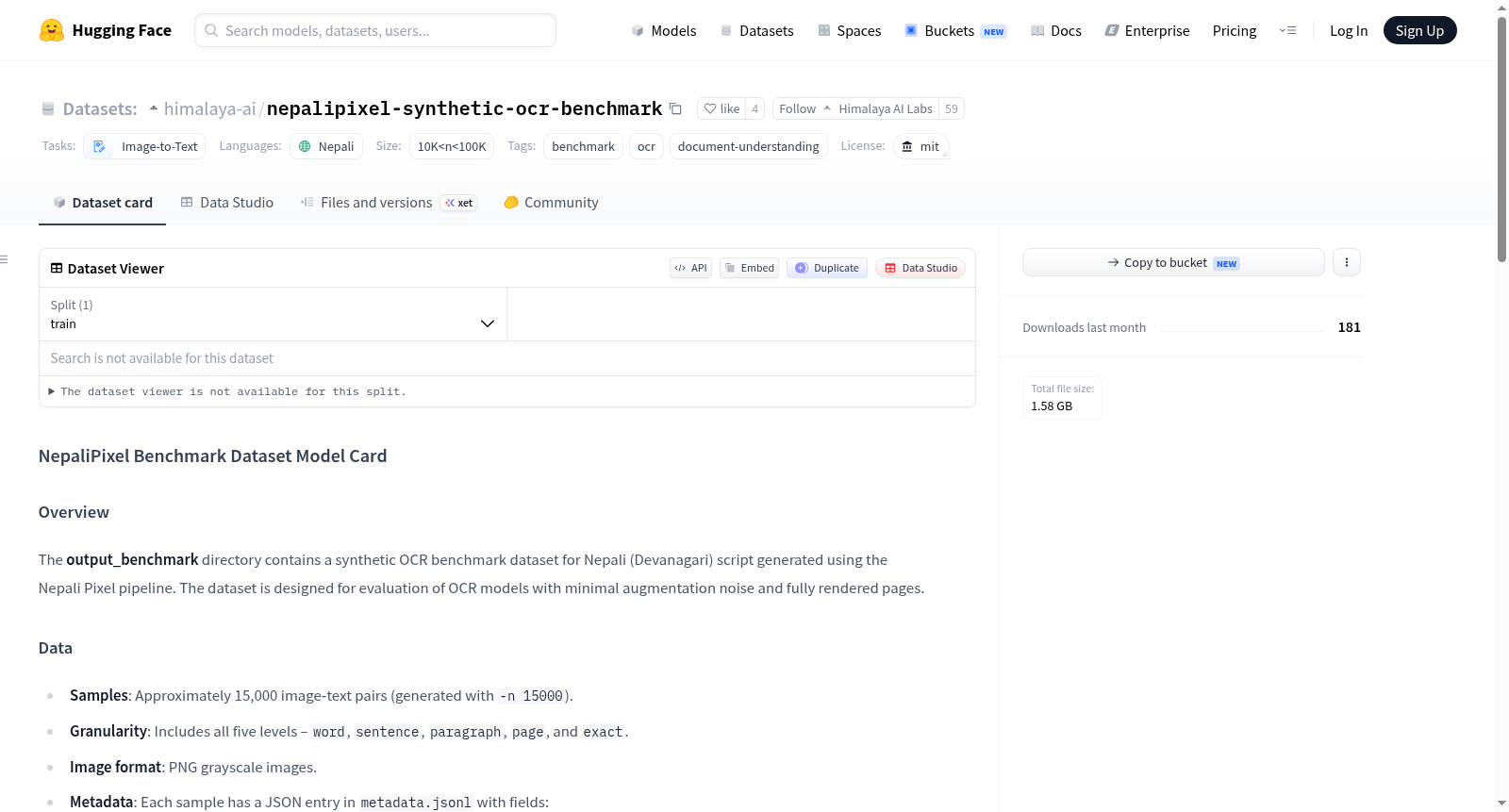Viewport: 1509px width, 812px height.
Task: Click the like count 4
Action: point(754,108)
